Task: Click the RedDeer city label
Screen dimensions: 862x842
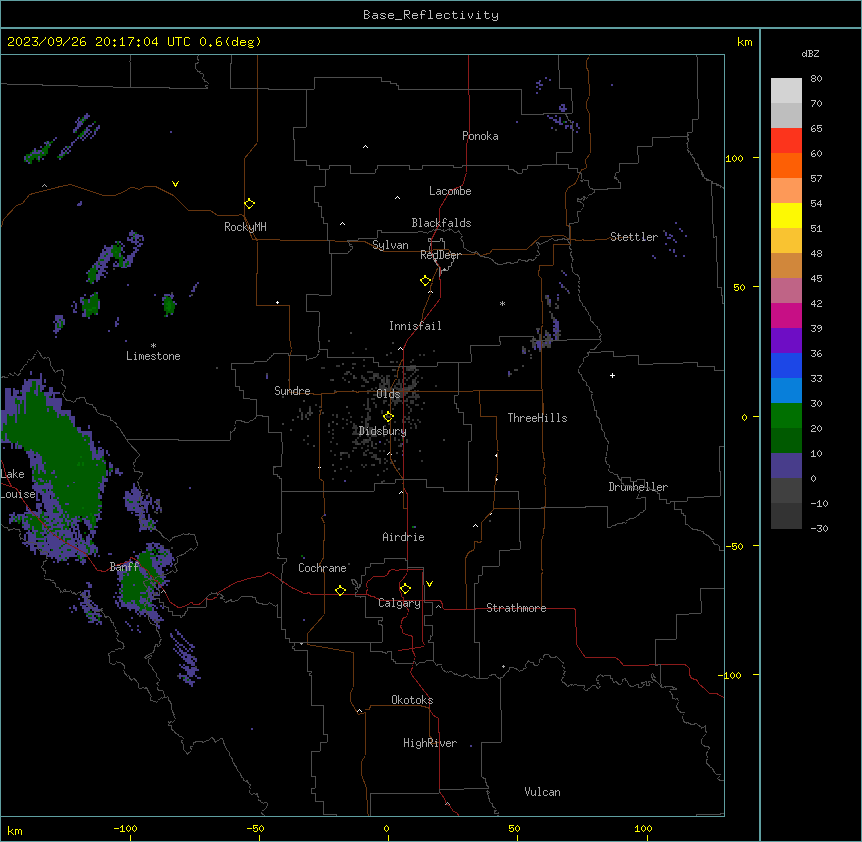Action: (x=440, y=255)
